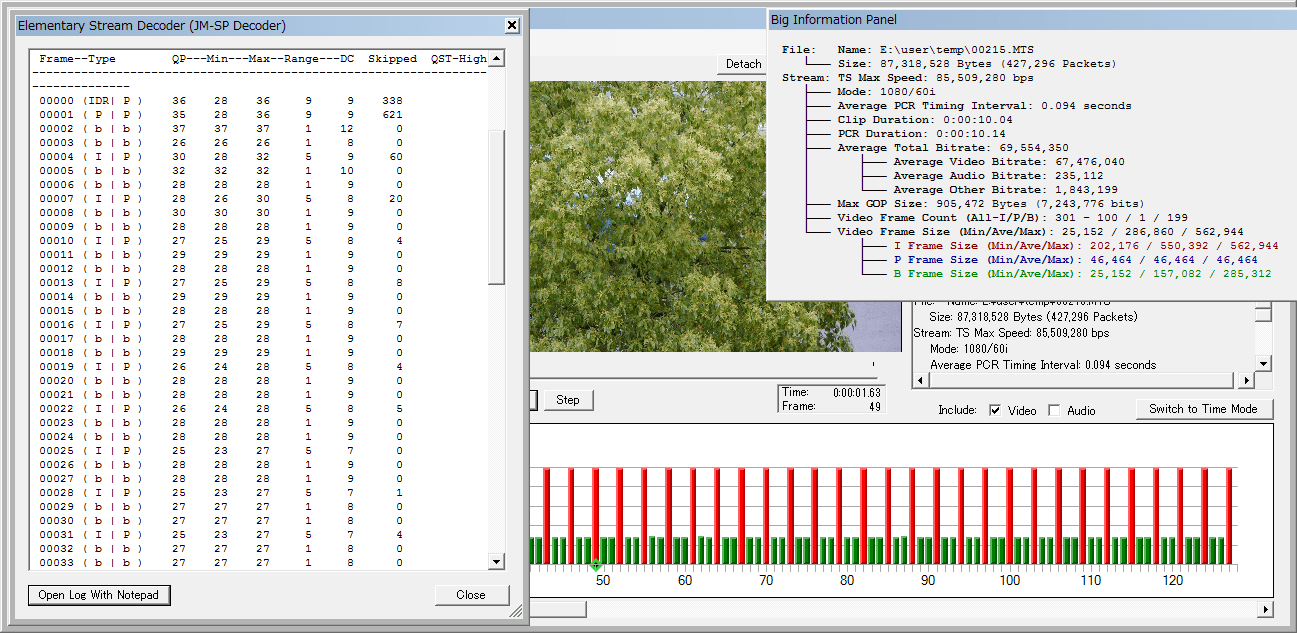This screenshot has height=633, width=1297.
Task: Click Switch to Time Mode button
Action: click(1203, 409)
